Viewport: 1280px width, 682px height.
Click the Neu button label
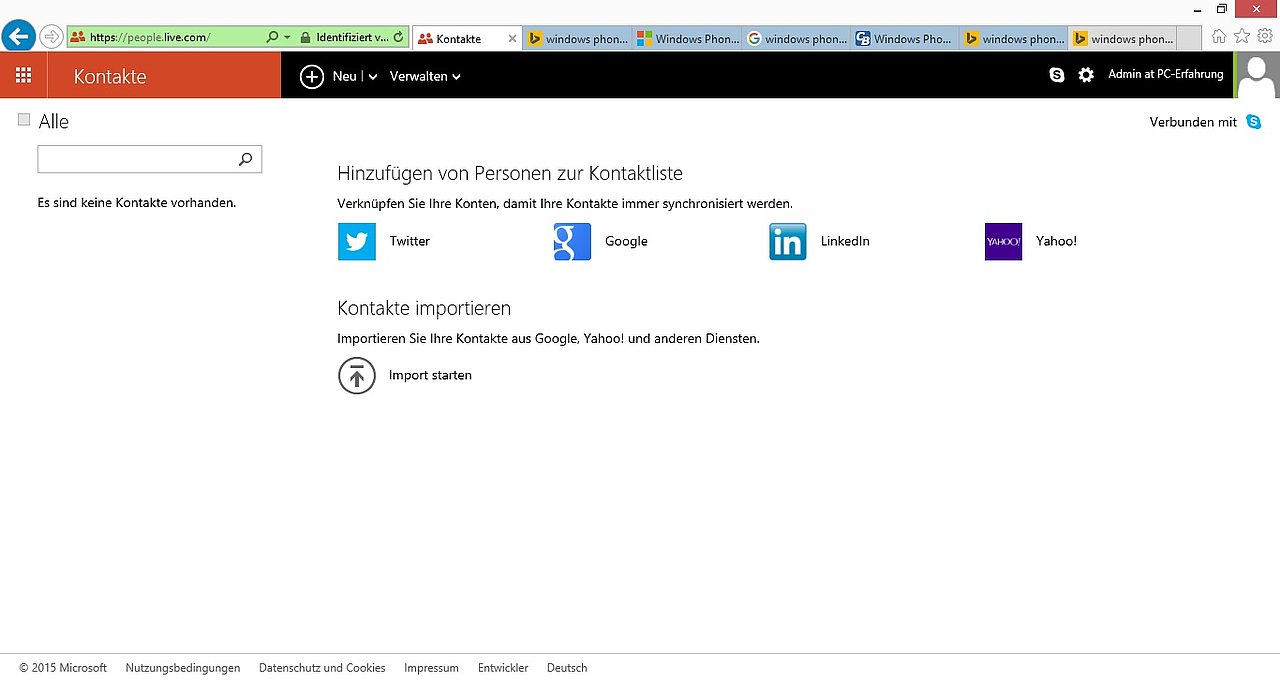click(344, 76)
